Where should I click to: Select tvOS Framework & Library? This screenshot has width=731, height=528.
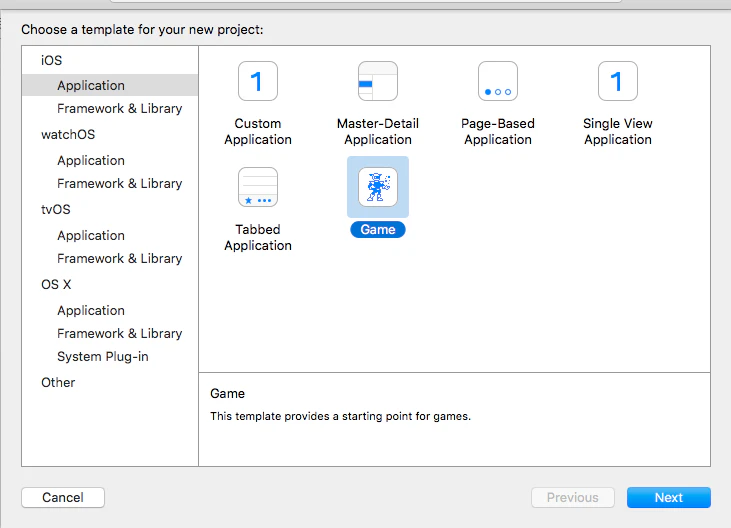pos(119,259)
